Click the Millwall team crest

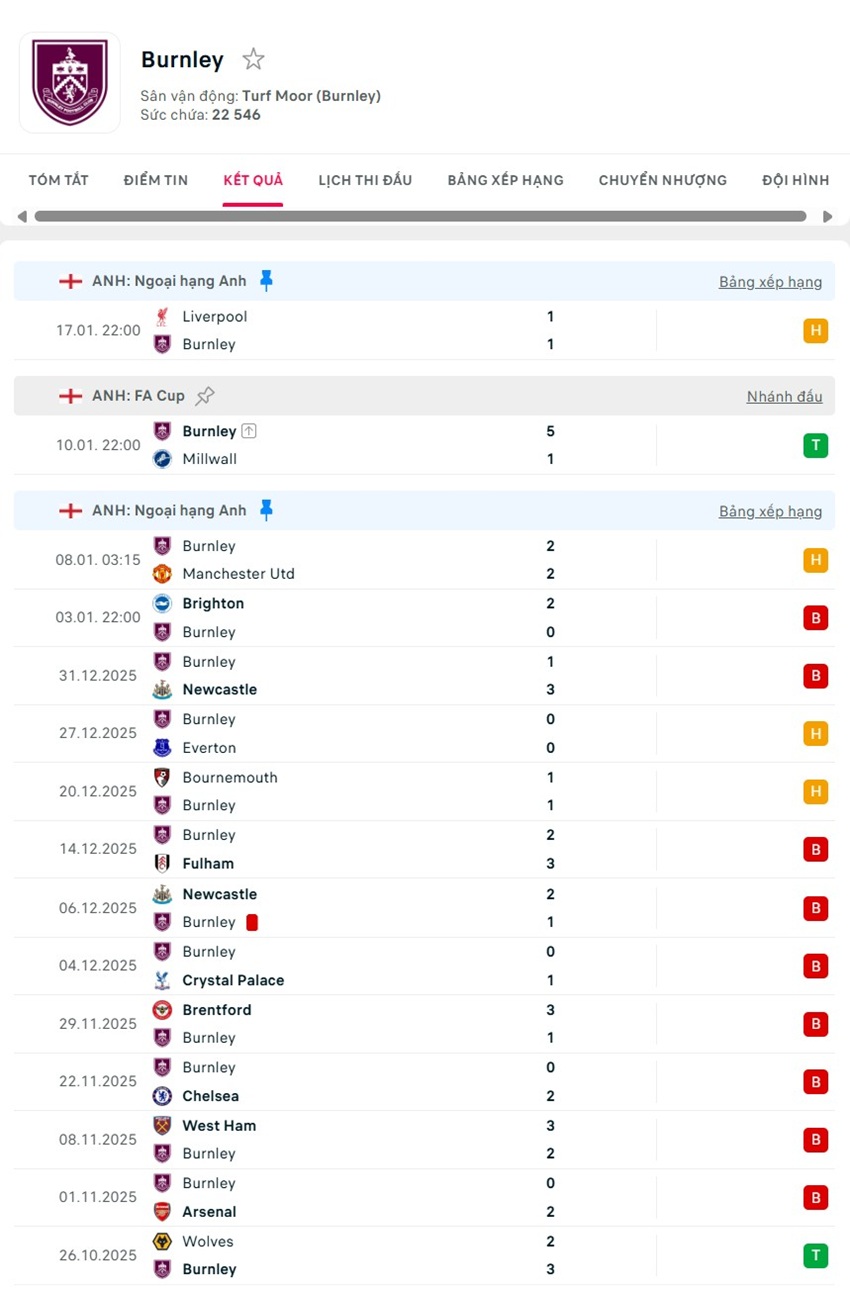point(162,459)
